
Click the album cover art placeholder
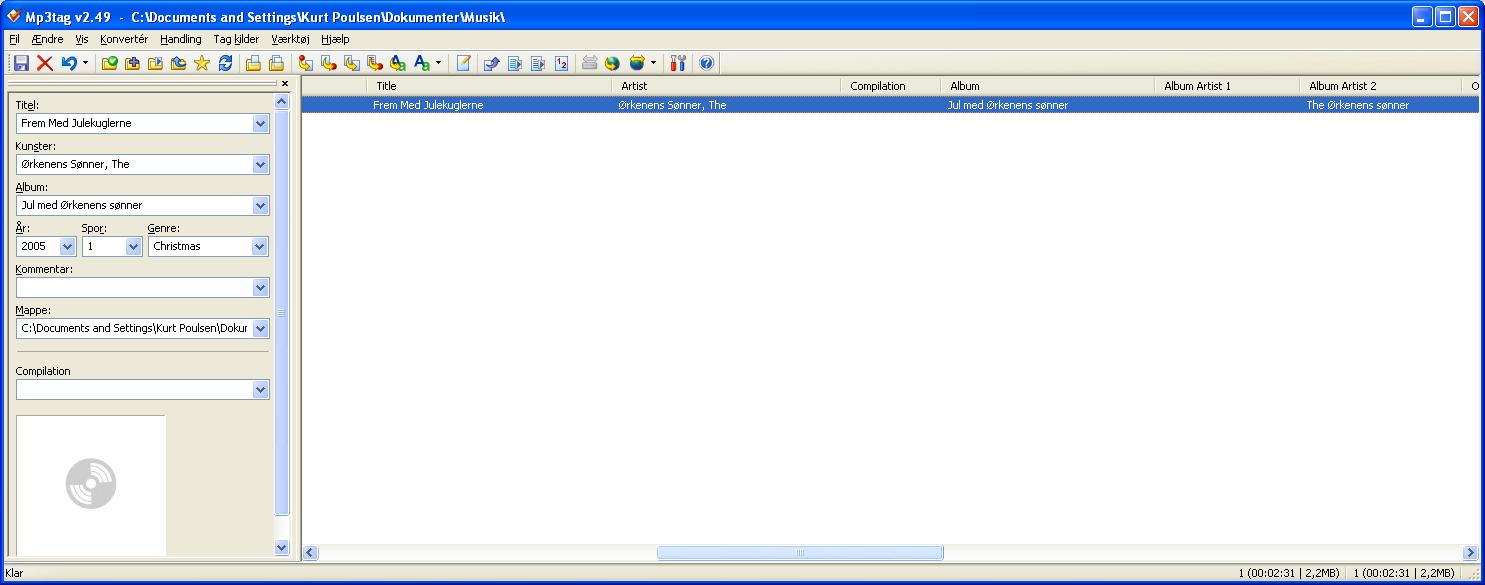pyautogui.click(x=91, y=485)
